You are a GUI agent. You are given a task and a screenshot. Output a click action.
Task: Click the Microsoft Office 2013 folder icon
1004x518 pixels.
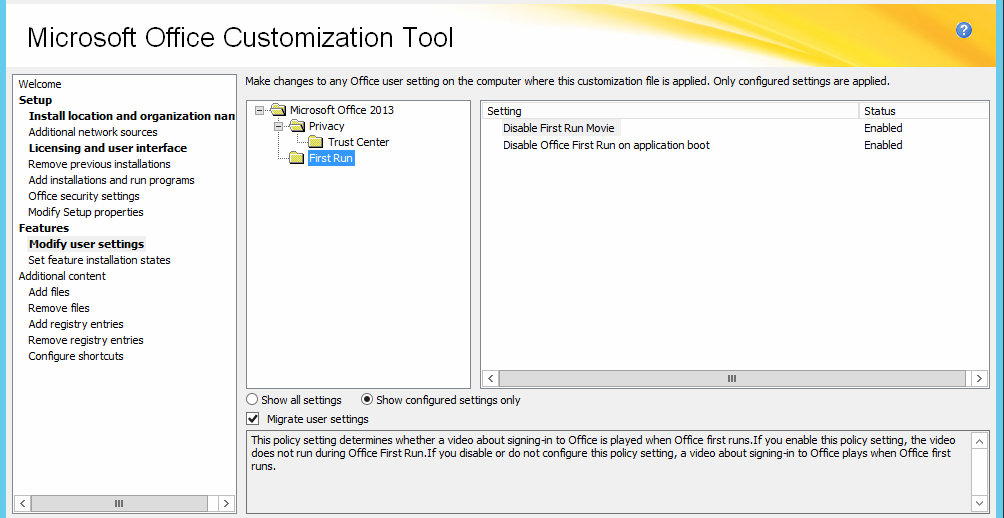(278, 110)
